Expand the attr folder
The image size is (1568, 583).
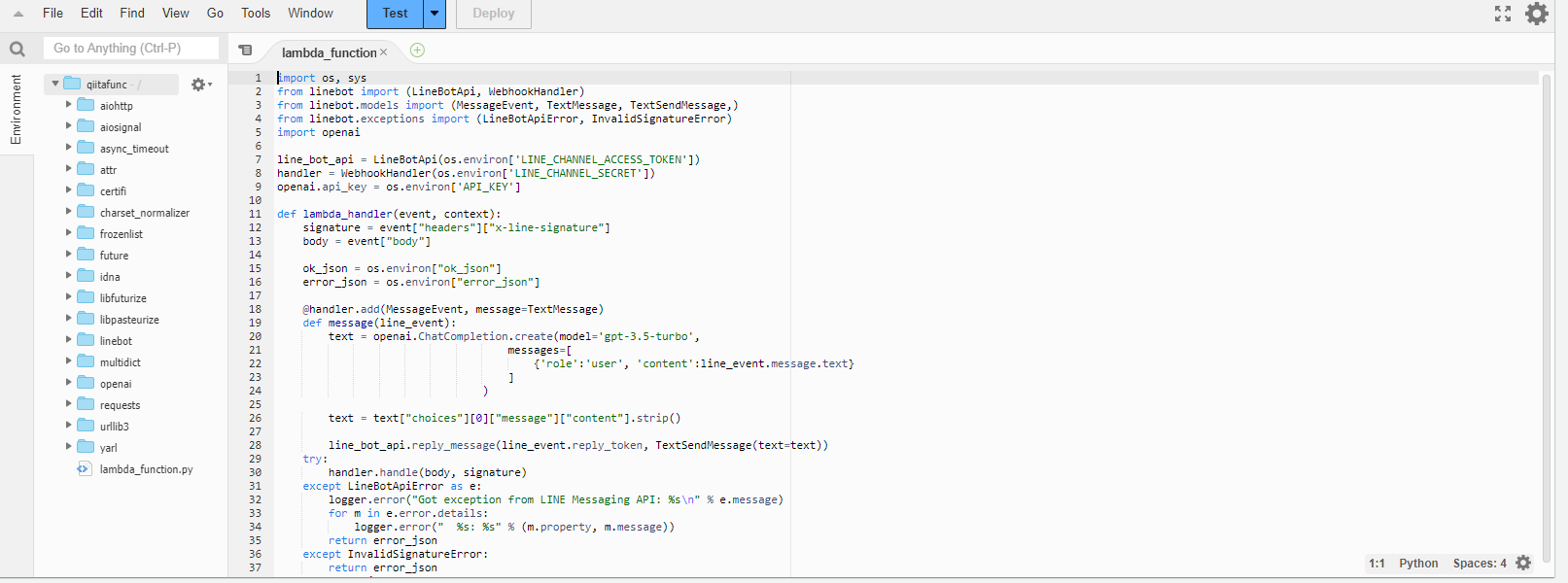[x=68, y=169]
